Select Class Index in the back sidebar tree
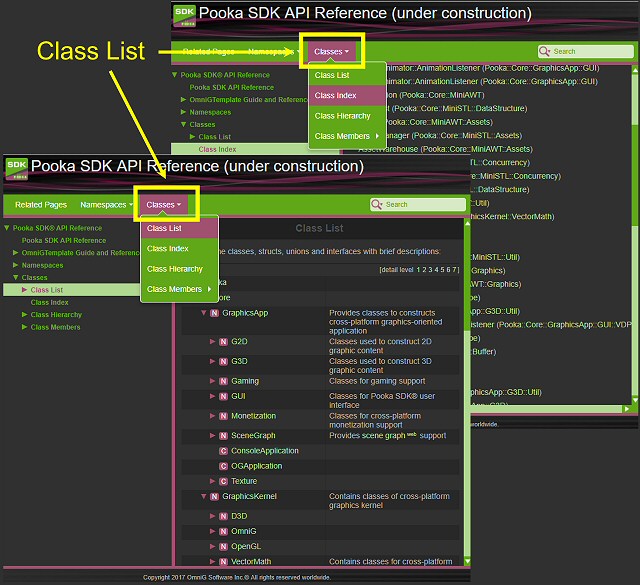Screen dimensions: 640x585 pyautogui.click(x=217, y=149)
